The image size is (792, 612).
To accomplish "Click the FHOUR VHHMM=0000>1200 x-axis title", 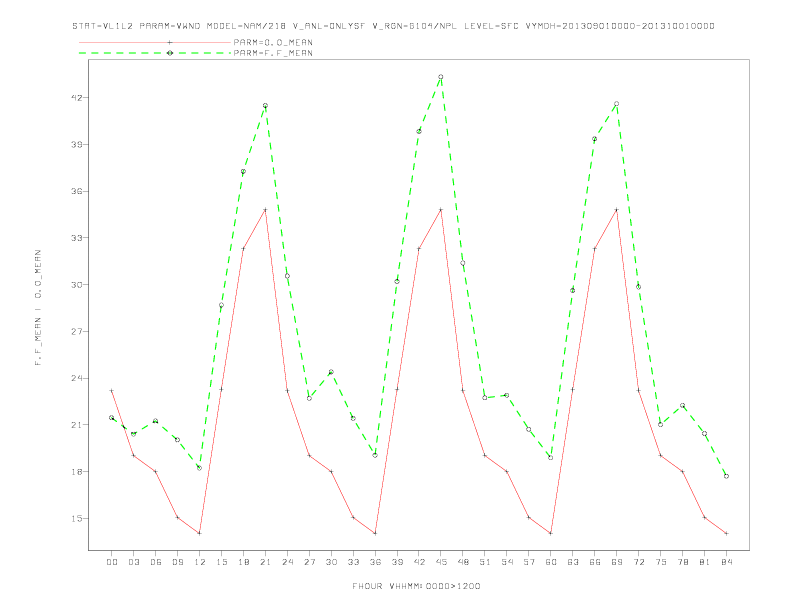I will [x=416, y=586].
